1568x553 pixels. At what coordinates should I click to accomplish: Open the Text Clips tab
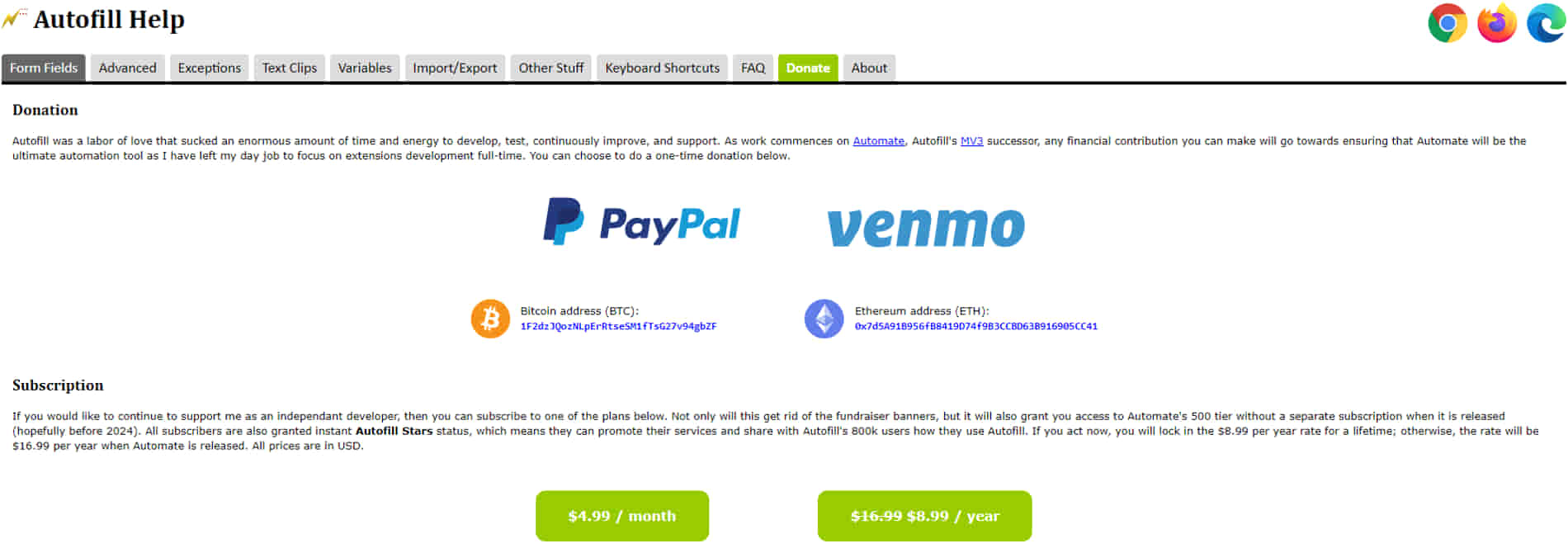pyautogui.click(x=290, y=68)
